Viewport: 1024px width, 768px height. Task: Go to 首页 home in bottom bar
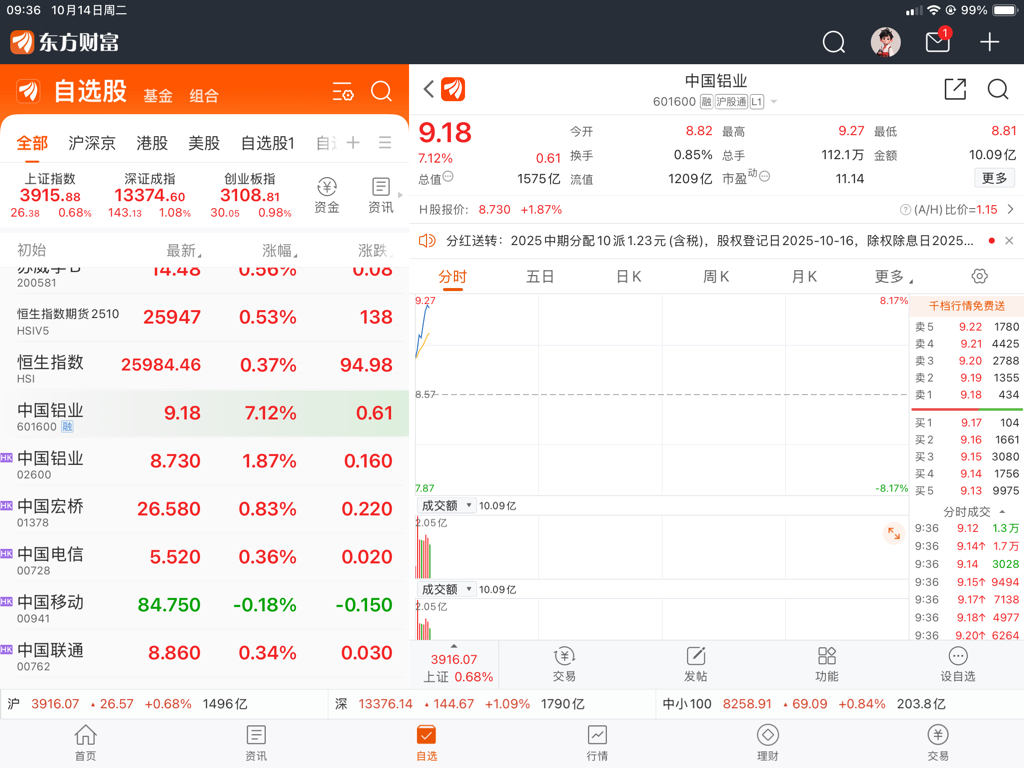point(86,743)
